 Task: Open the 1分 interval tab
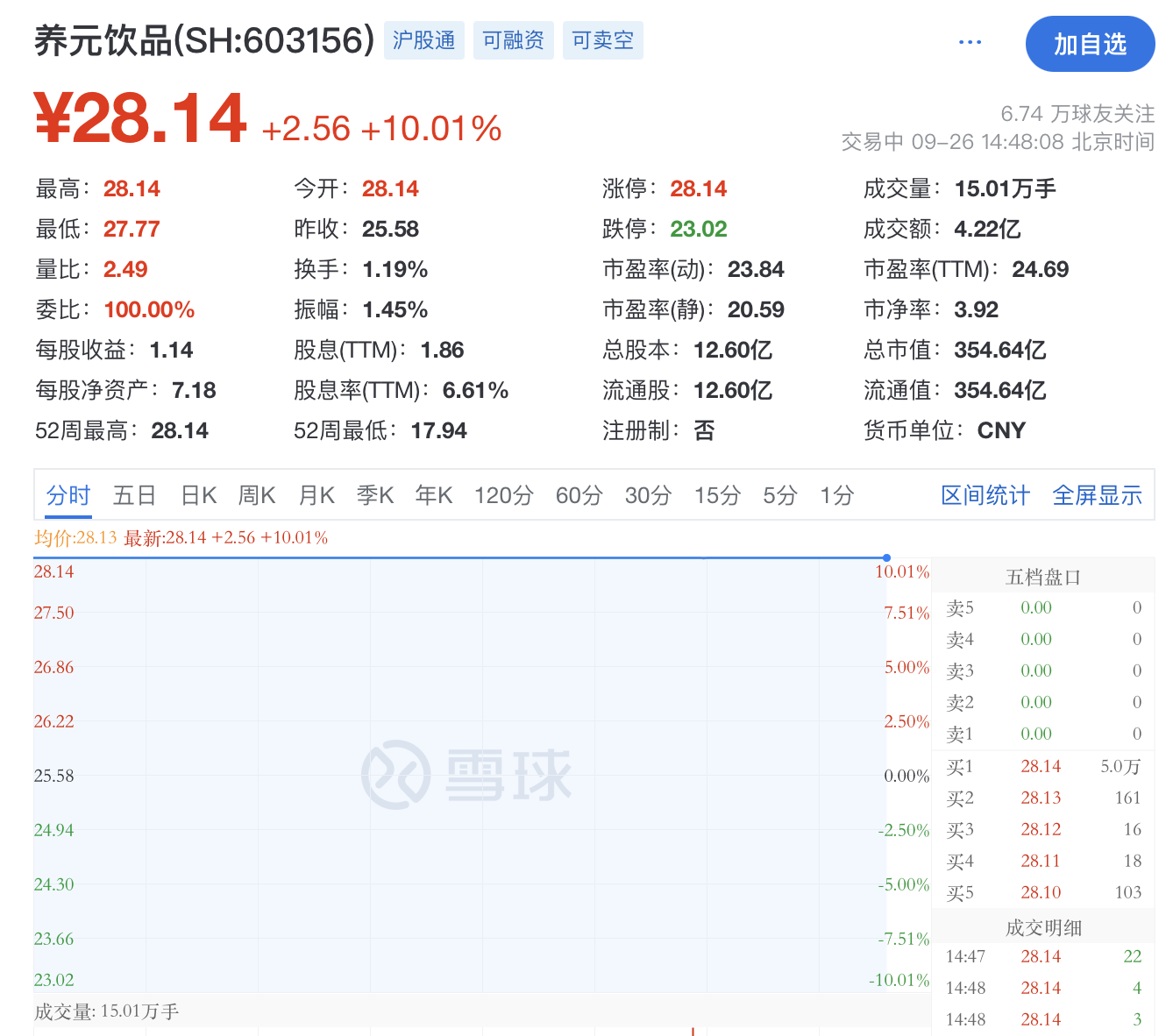click(x=837, y=495)
